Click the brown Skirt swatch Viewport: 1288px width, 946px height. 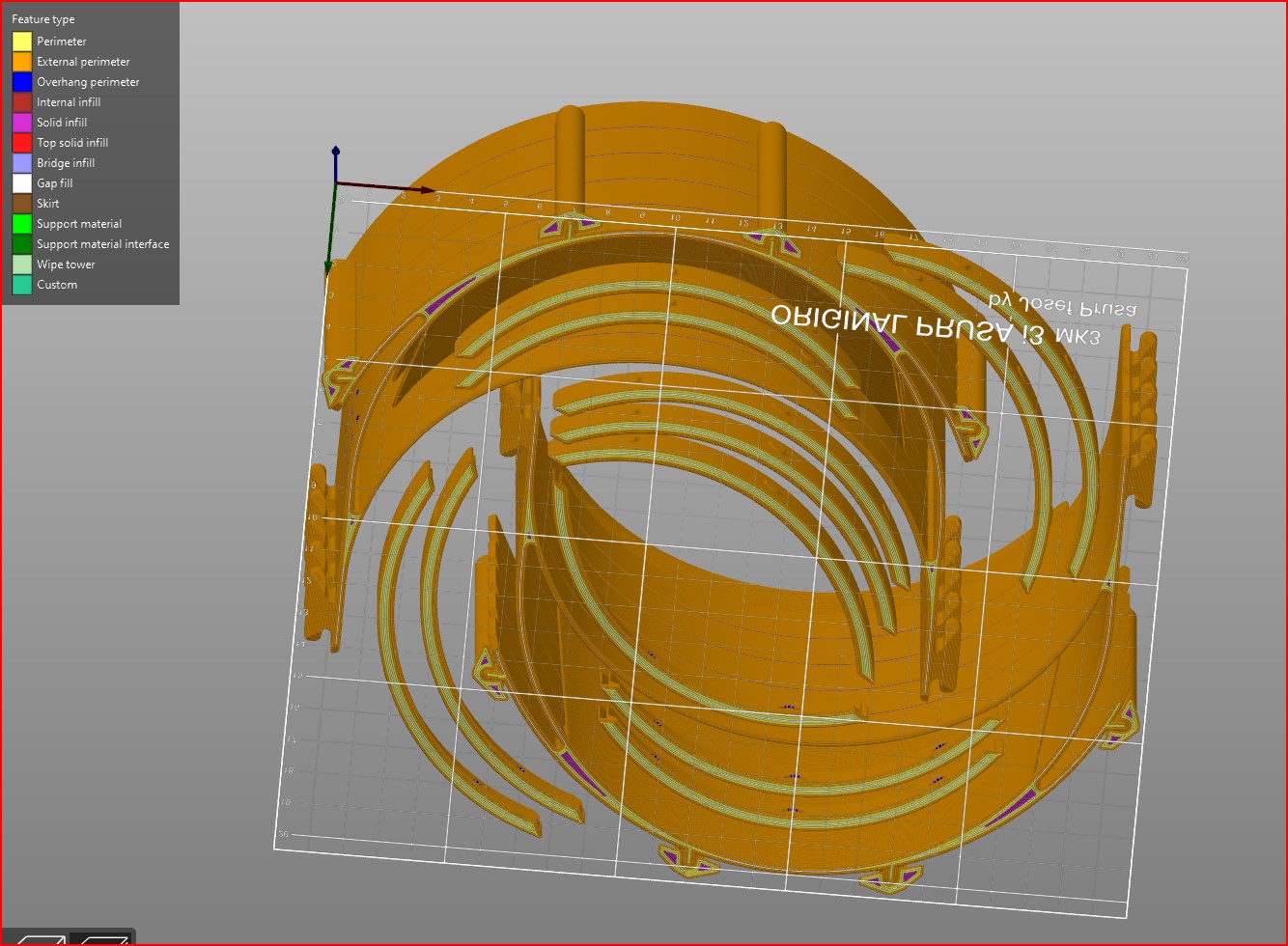point(22,204)
